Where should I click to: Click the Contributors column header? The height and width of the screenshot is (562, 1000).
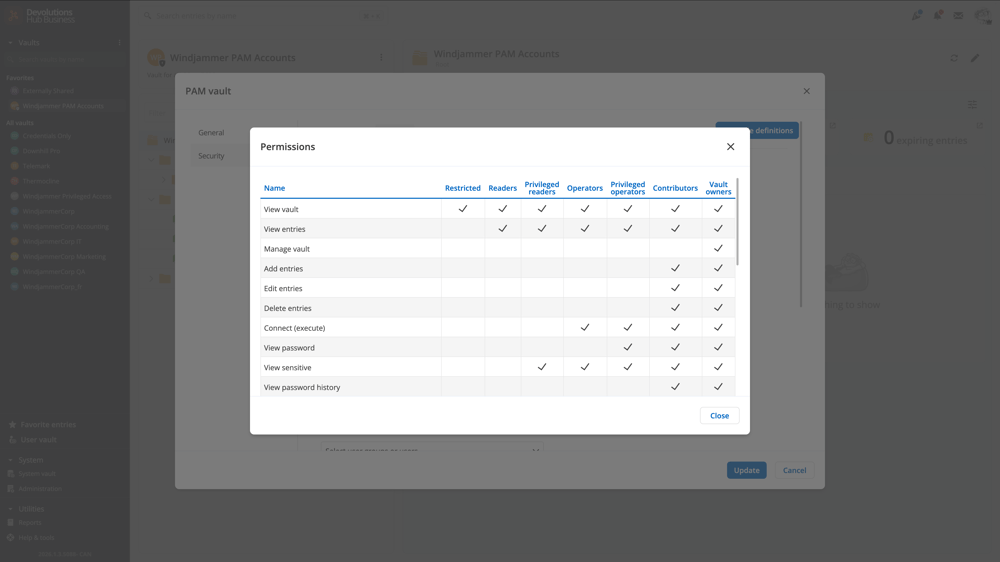point(675,188)
